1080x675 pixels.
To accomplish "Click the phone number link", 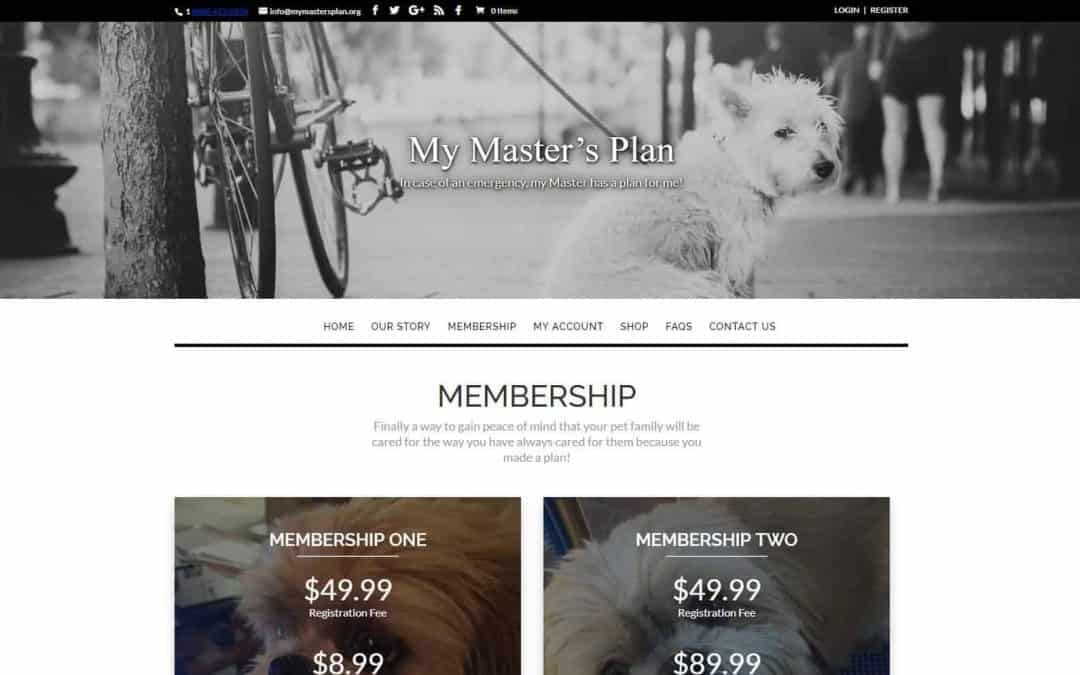I will (x=220, y=12).
